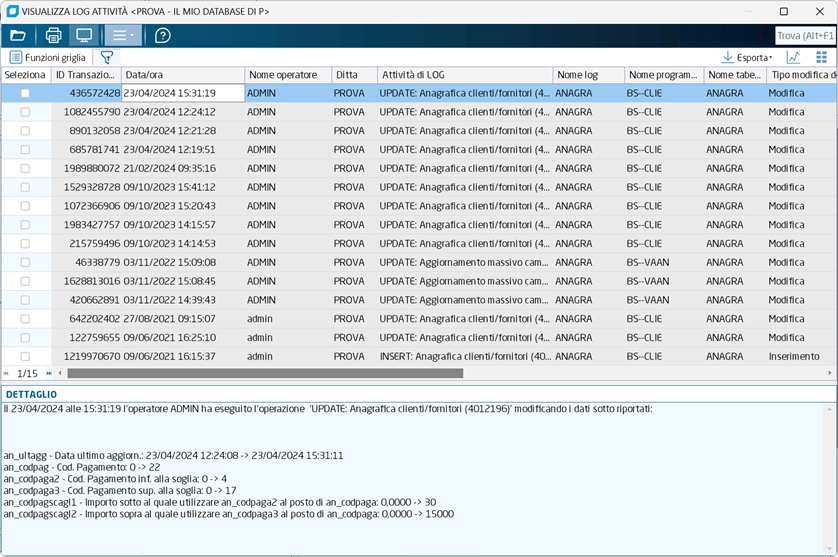Click Nome program... column header
The image size is (838, 557).
click(664, 75)
